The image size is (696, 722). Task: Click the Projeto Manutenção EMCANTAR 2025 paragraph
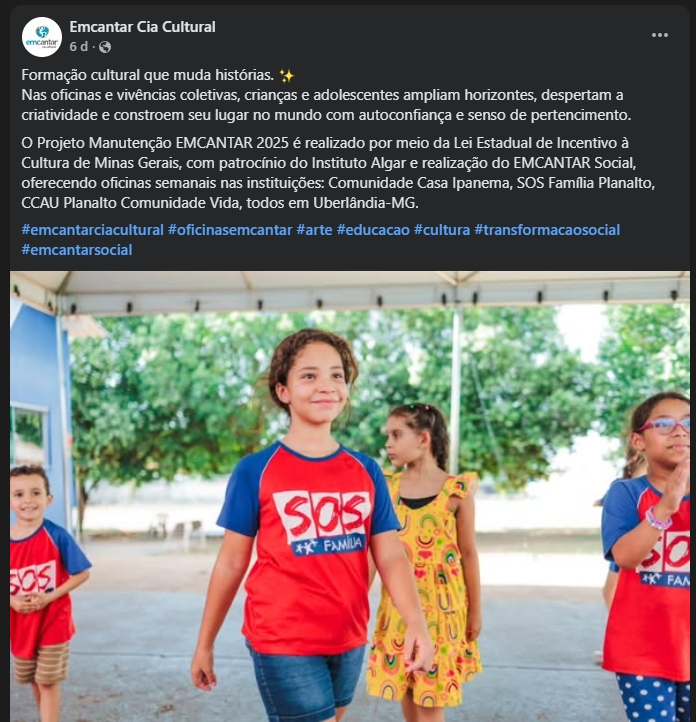(338, 173)
